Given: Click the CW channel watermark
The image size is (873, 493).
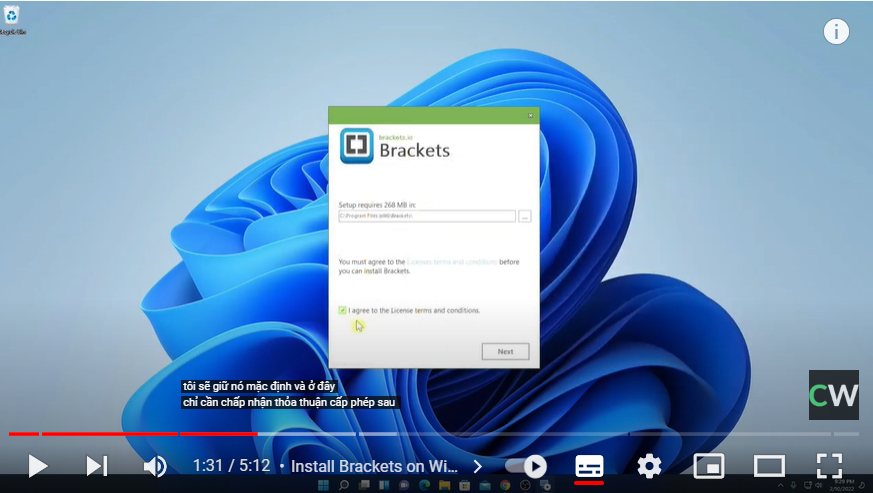Looking at the screenshot, I should [833, 394].
